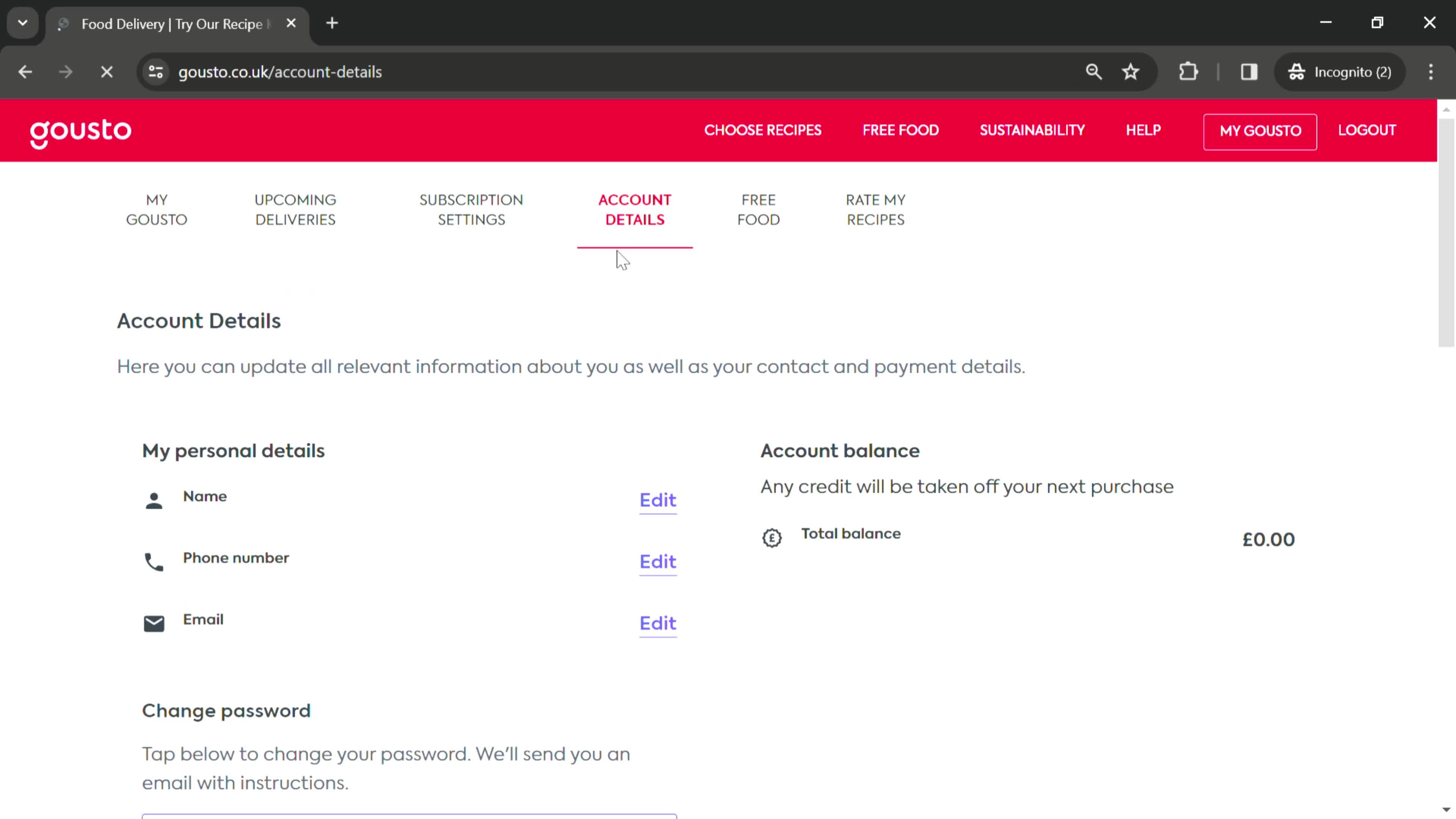
Task: Open the Help page
Action: tap(1143, 130)
